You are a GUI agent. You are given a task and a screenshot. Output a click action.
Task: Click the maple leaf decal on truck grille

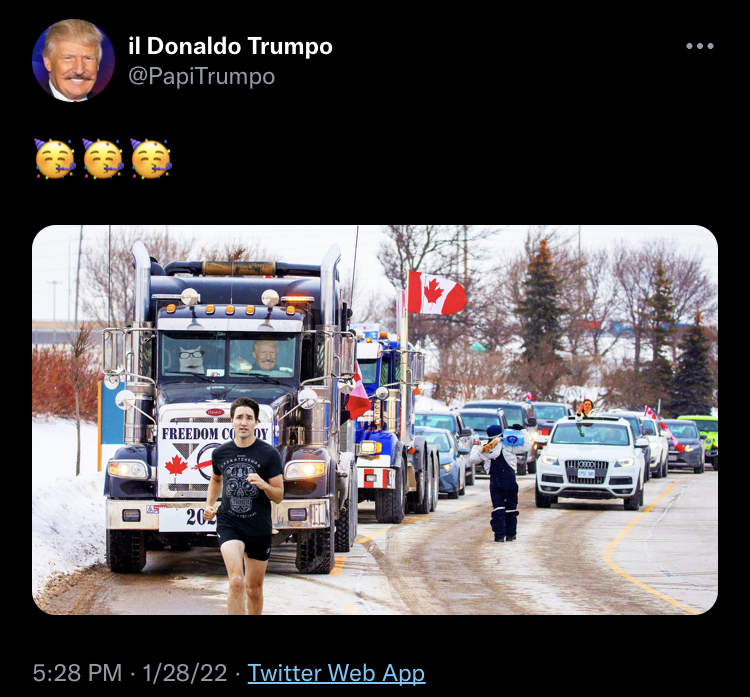(x=176, y=465)
